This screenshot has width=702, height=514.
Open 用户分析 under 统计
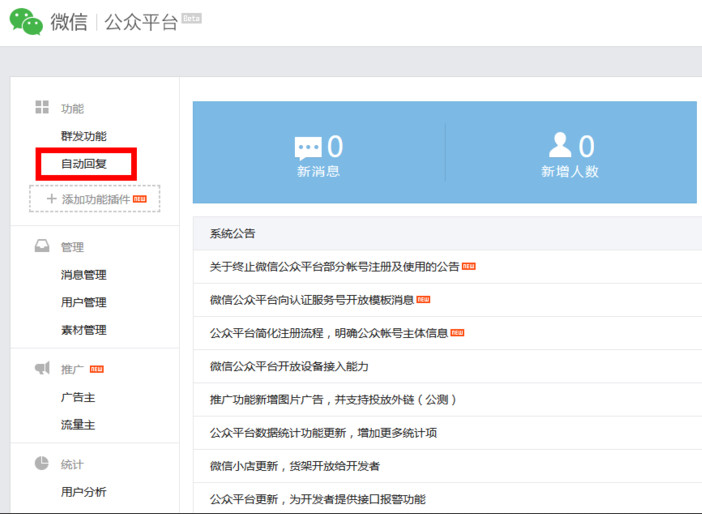[83, 492]
